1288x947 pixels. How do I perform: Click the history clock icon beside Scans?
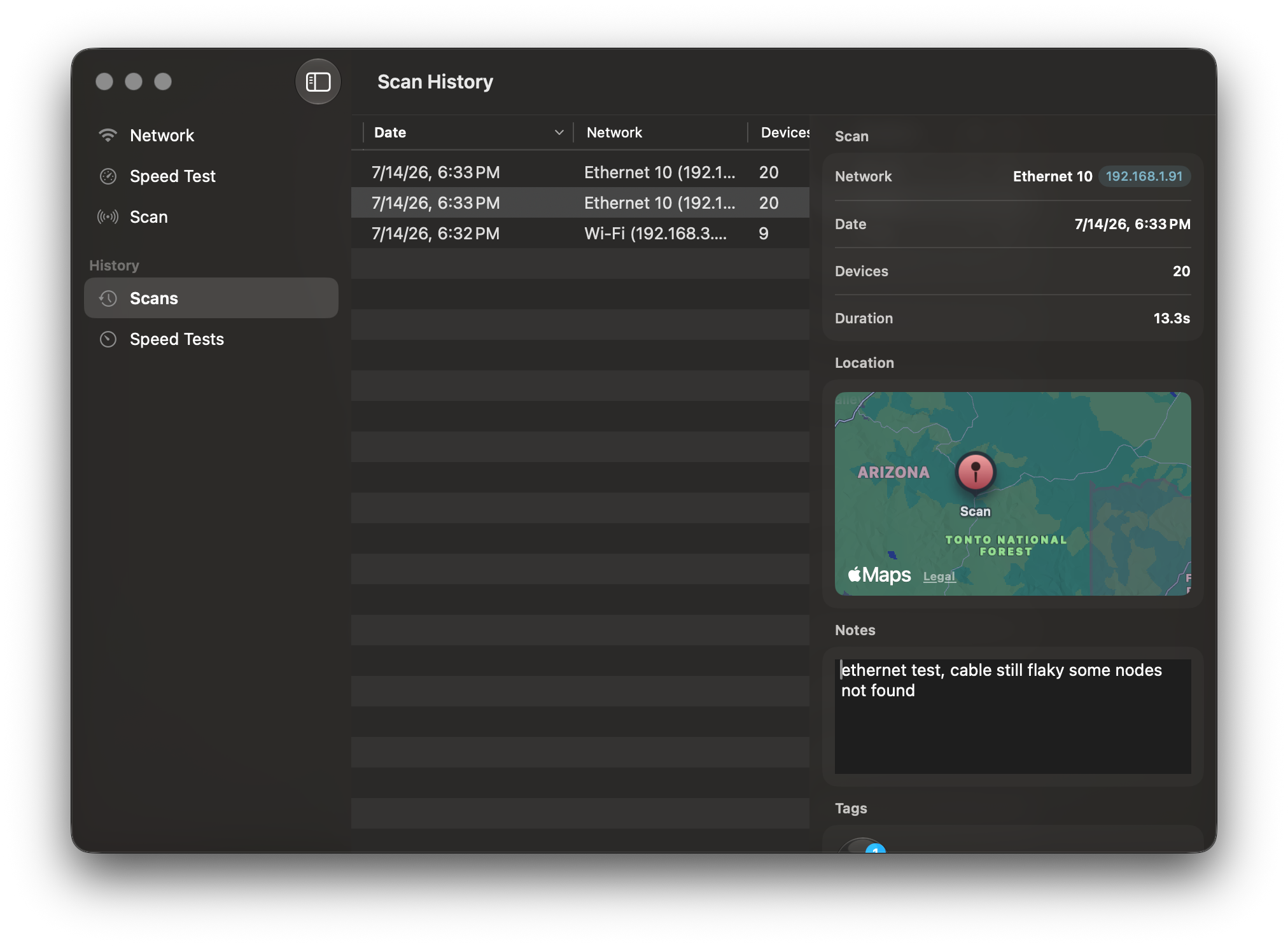click(108, 298)
